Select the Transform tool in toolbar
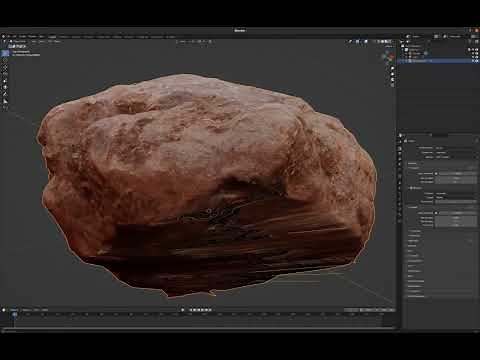This screenshot has height=360, width=480. [x=5, y=87]
